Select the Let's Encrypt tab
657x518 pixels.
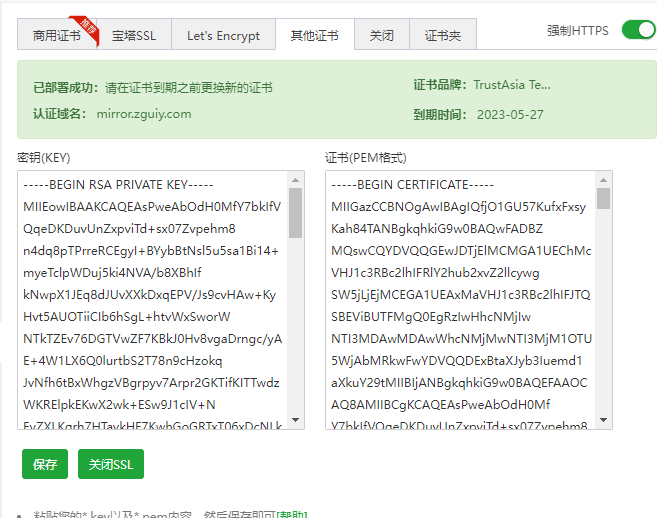[x=223, y=36]
